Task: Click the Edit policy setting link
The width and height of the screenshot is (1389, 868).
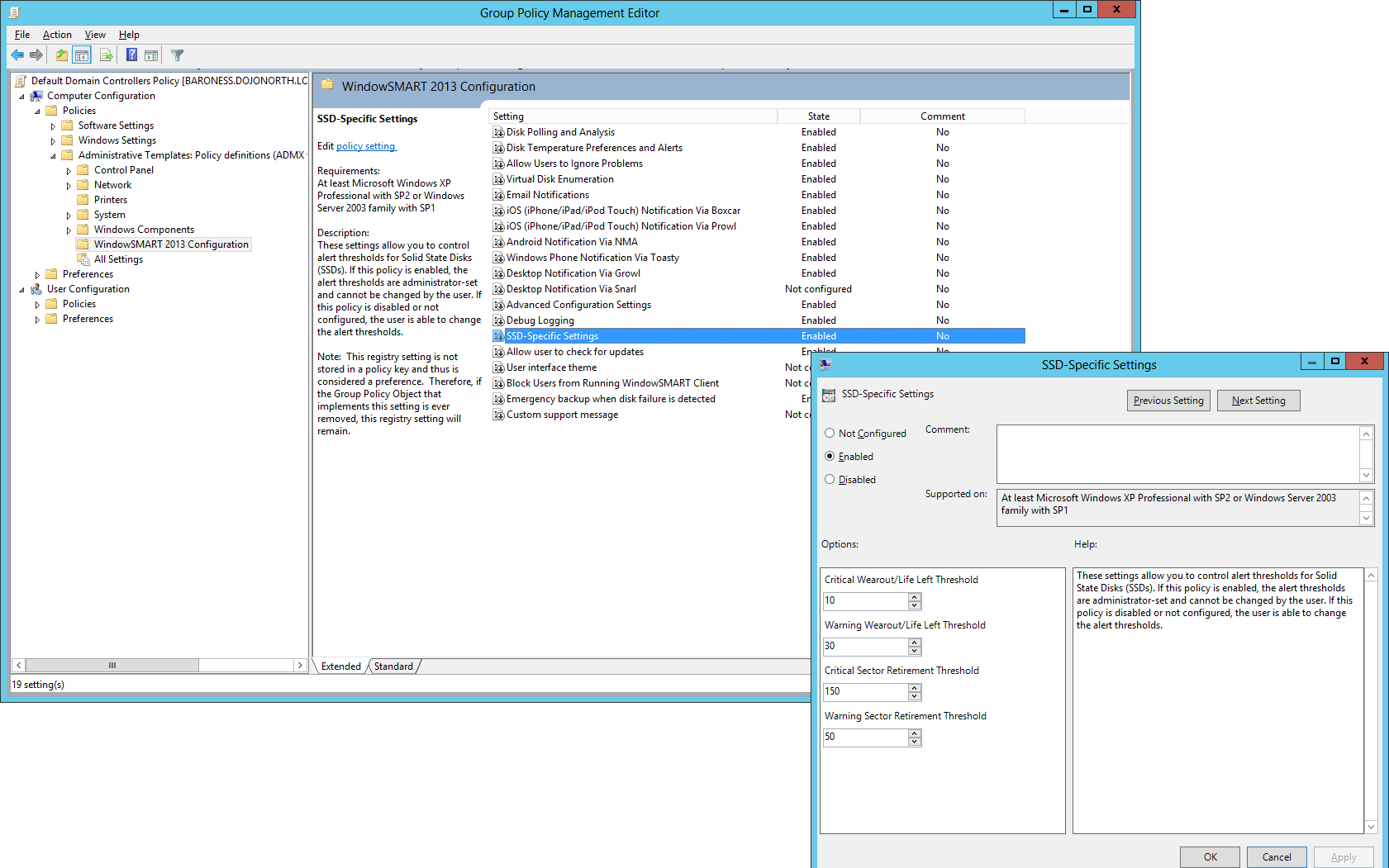Action: click(x=366, y=146)
